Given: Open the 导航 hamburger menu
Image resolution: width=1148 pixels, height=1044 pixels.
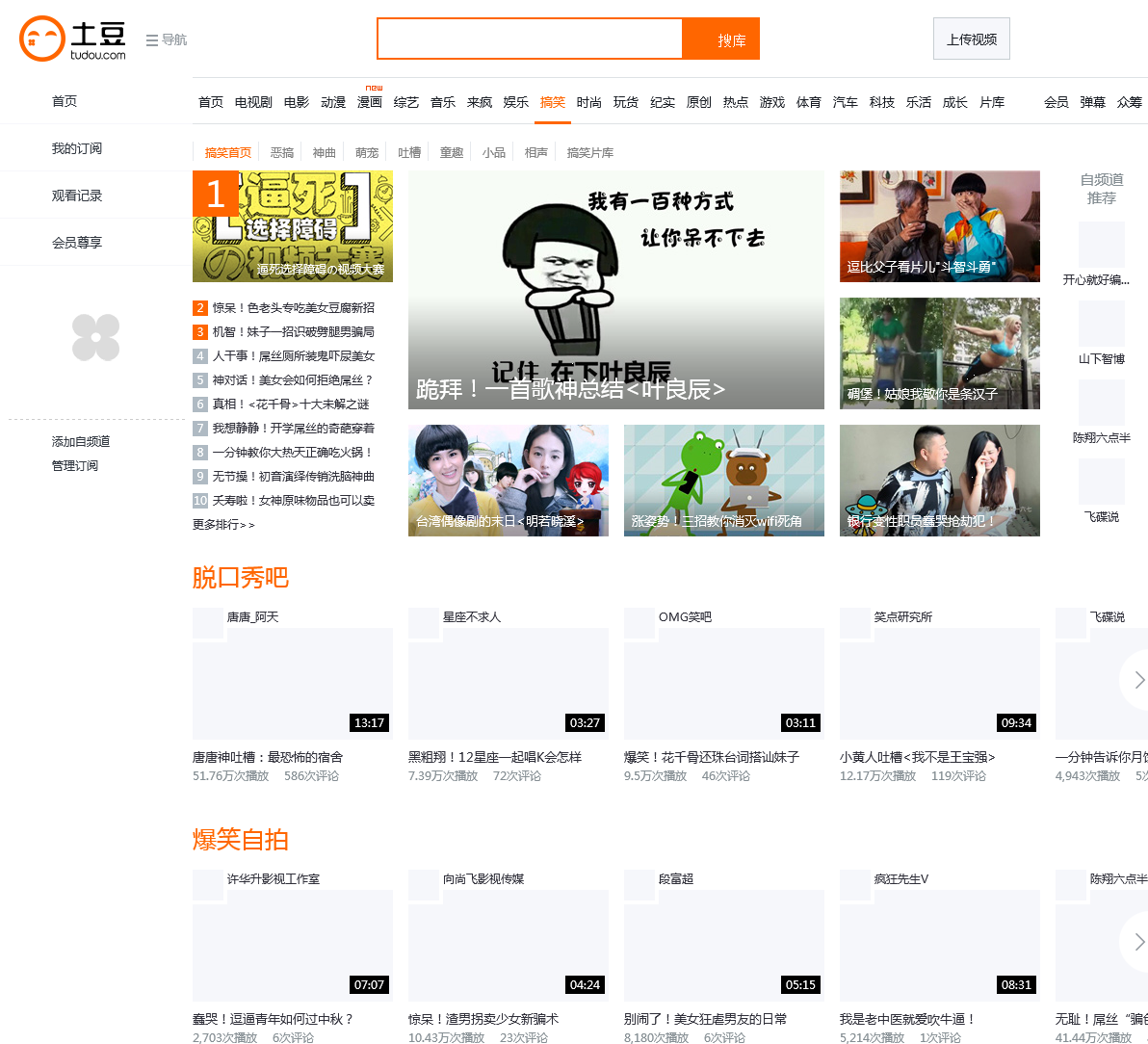Looking at the screenshot, I should pos(167,39).
